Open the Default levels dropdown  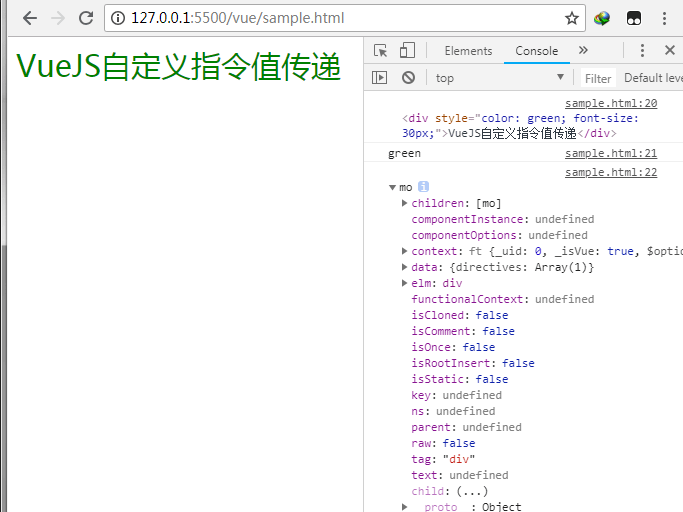pos(653,78)
